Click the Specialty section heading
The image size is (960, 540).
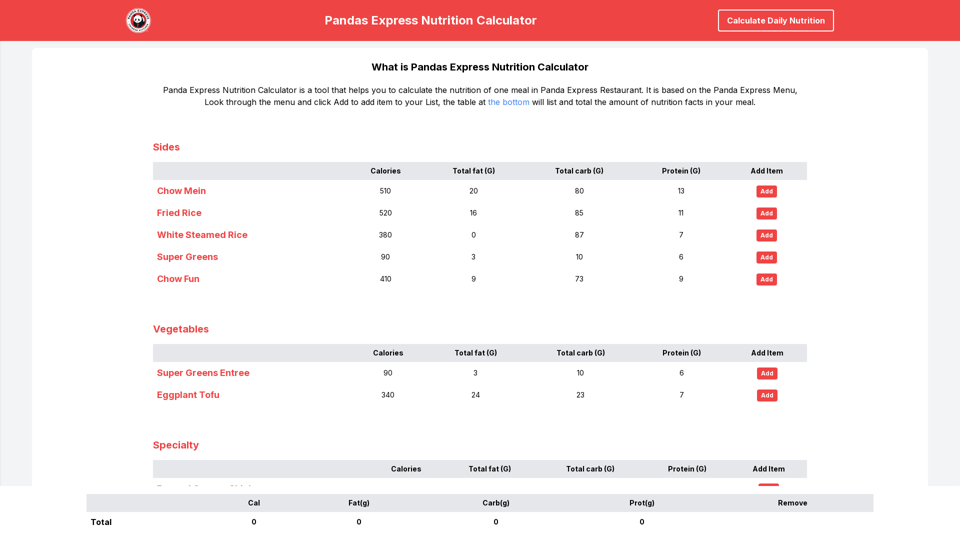(176, 445)
